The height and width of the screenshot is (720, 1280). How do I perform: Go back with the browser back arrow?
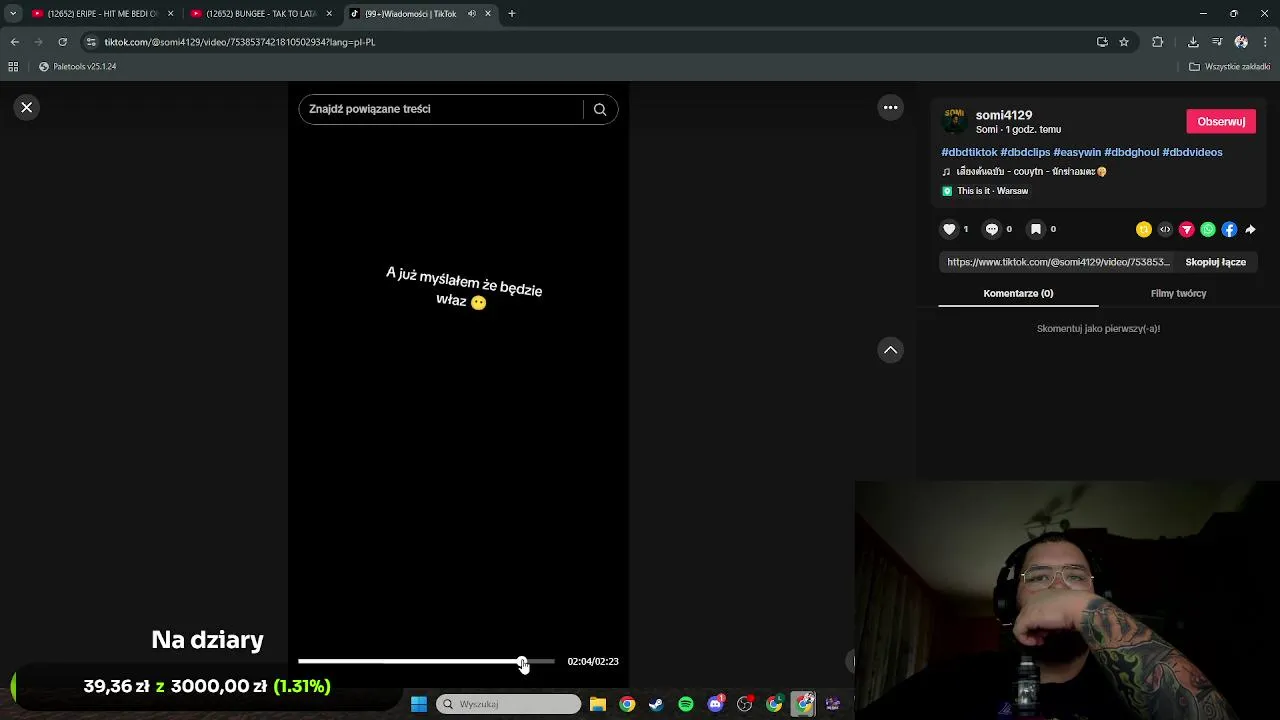14,42
